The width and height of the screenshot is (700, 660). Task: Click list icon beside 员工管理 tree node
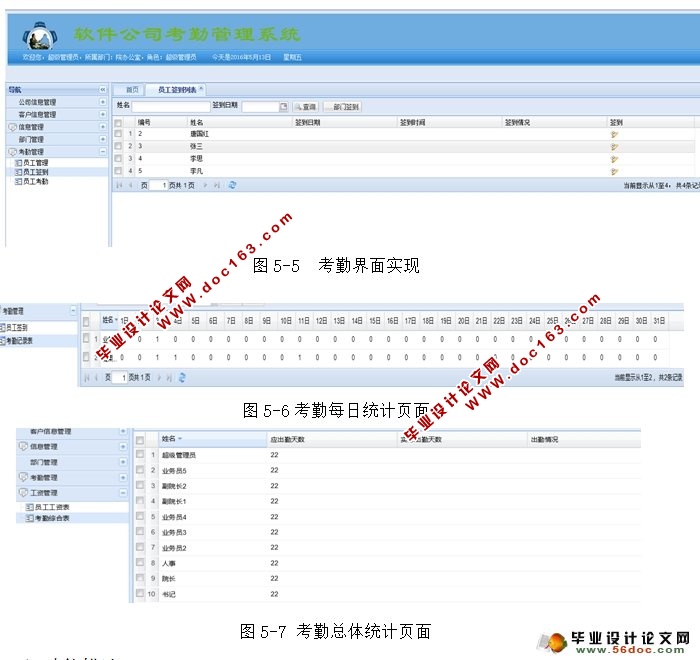click(18, 163)
